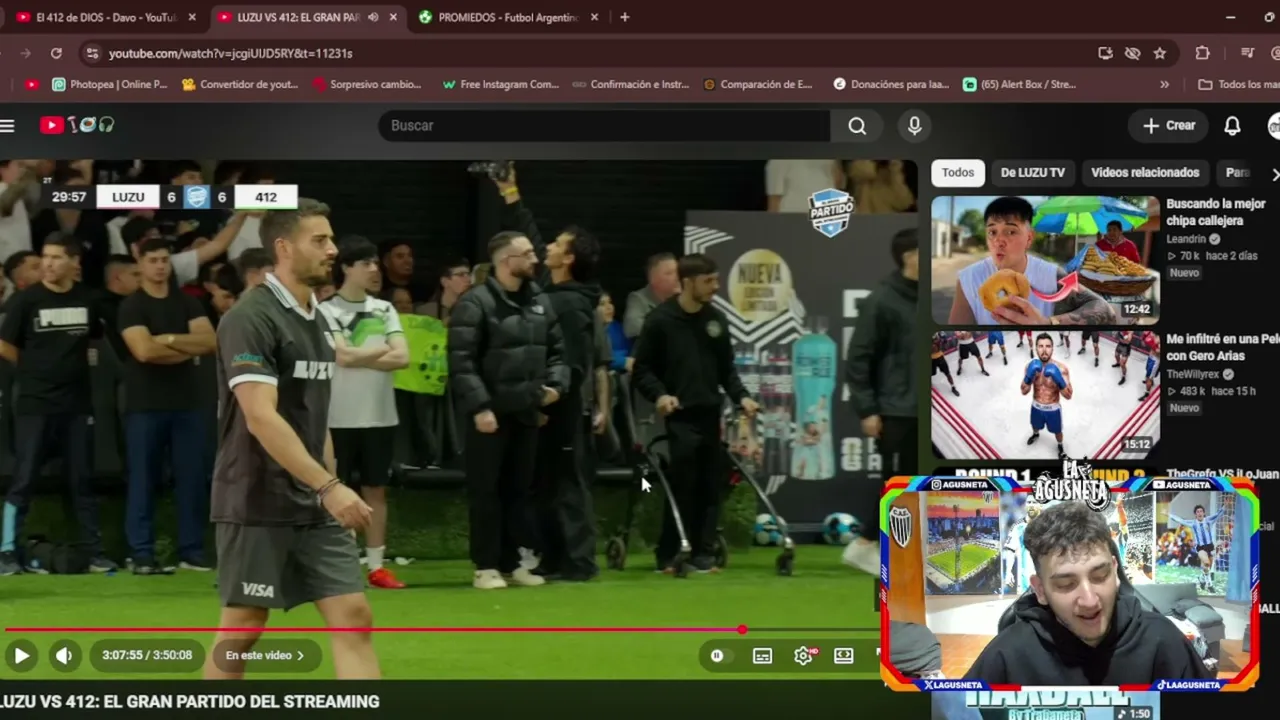Turn on subtitles in the video player
Image resolution: width=1280 pixels, height=720 pixels.
[x=762, y=656]
